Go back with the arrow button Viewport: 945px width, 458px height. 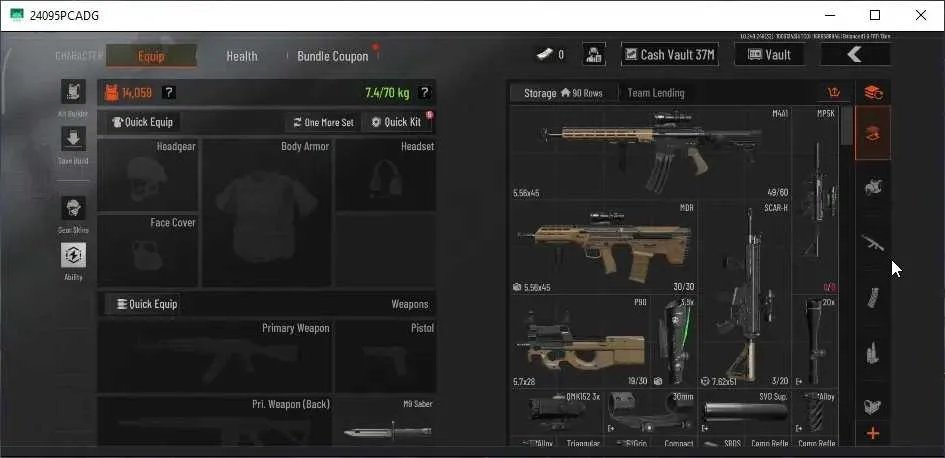click(x=855, y=55)
